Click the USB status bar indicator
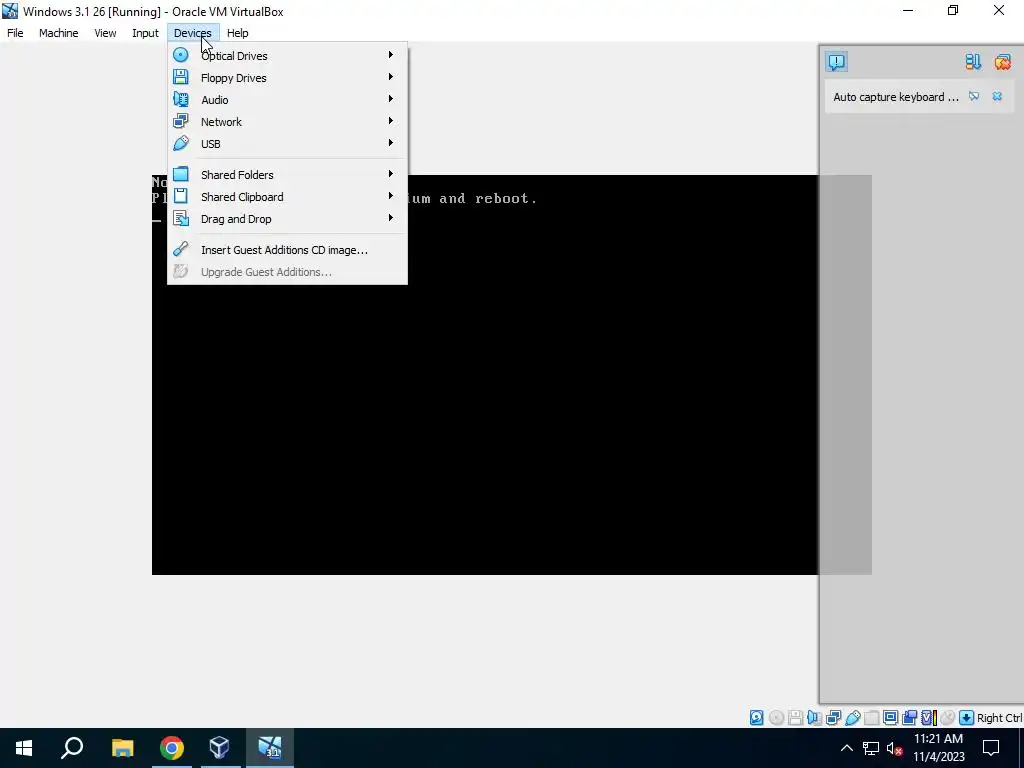This screenshot has height=768, width=1024. tap(852, 718)
